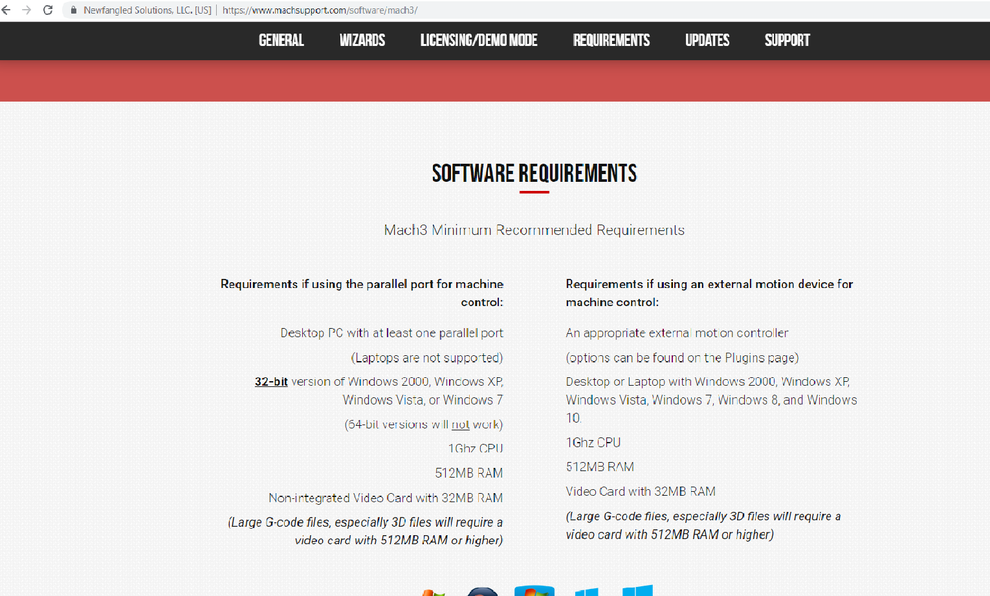Open the Updates navigation item
990x596 pixels.
click(707, 41)
